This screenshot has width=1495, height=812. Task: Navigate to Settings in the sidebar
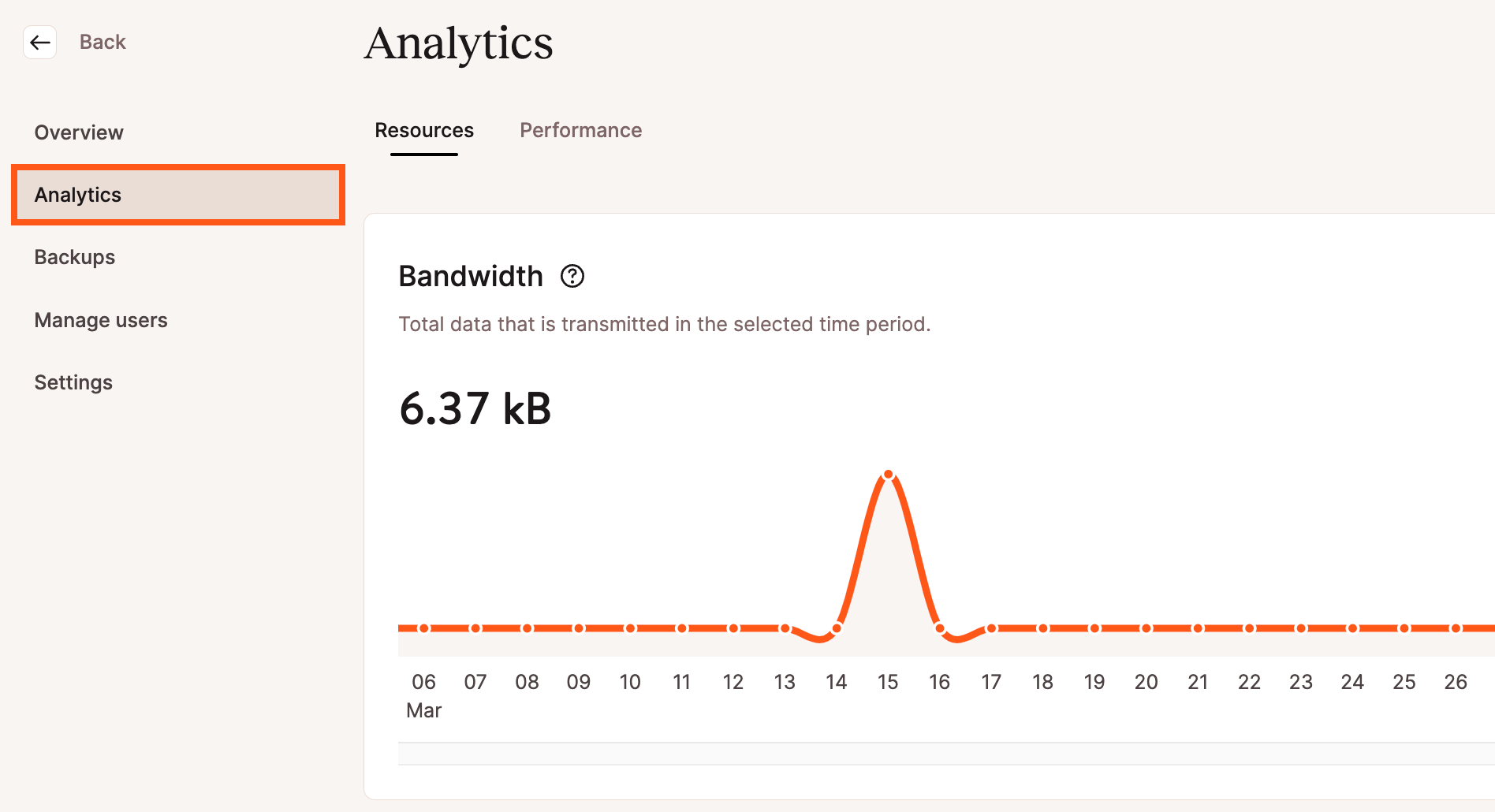tap(73, 382)
